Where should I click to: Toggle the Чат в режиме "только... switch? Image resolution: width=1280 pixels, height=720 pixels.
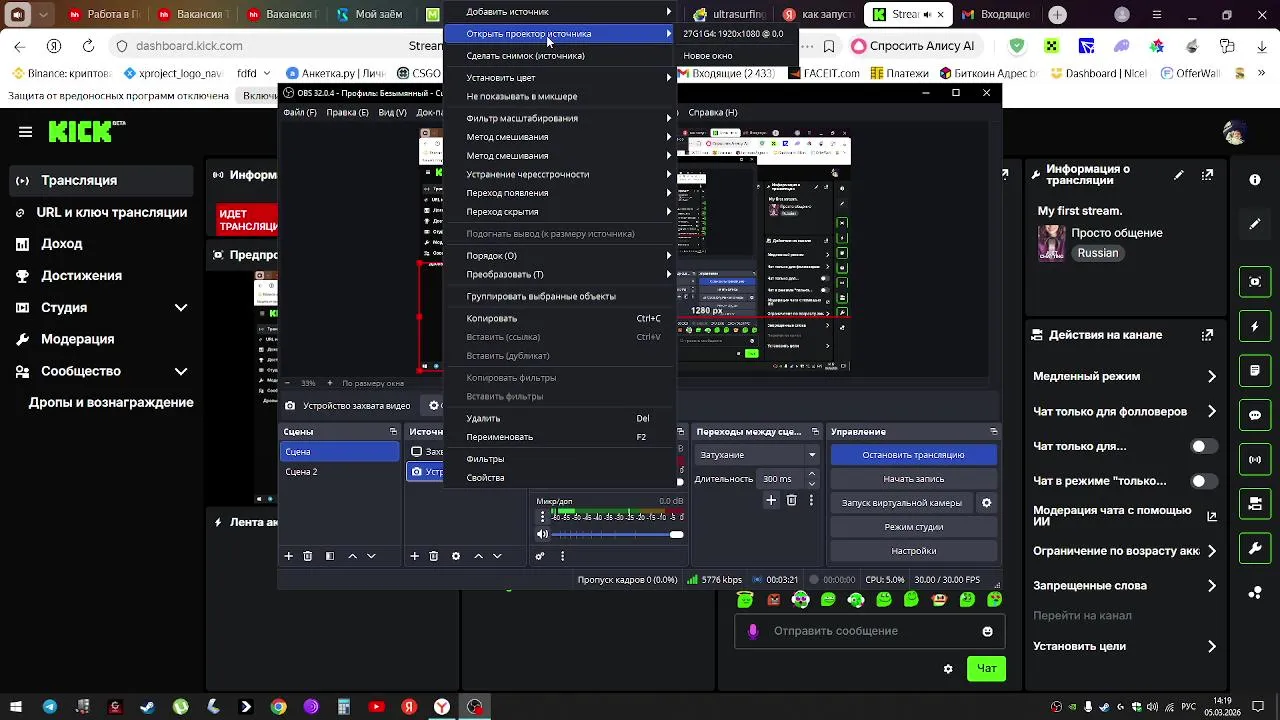[1204, 481]
